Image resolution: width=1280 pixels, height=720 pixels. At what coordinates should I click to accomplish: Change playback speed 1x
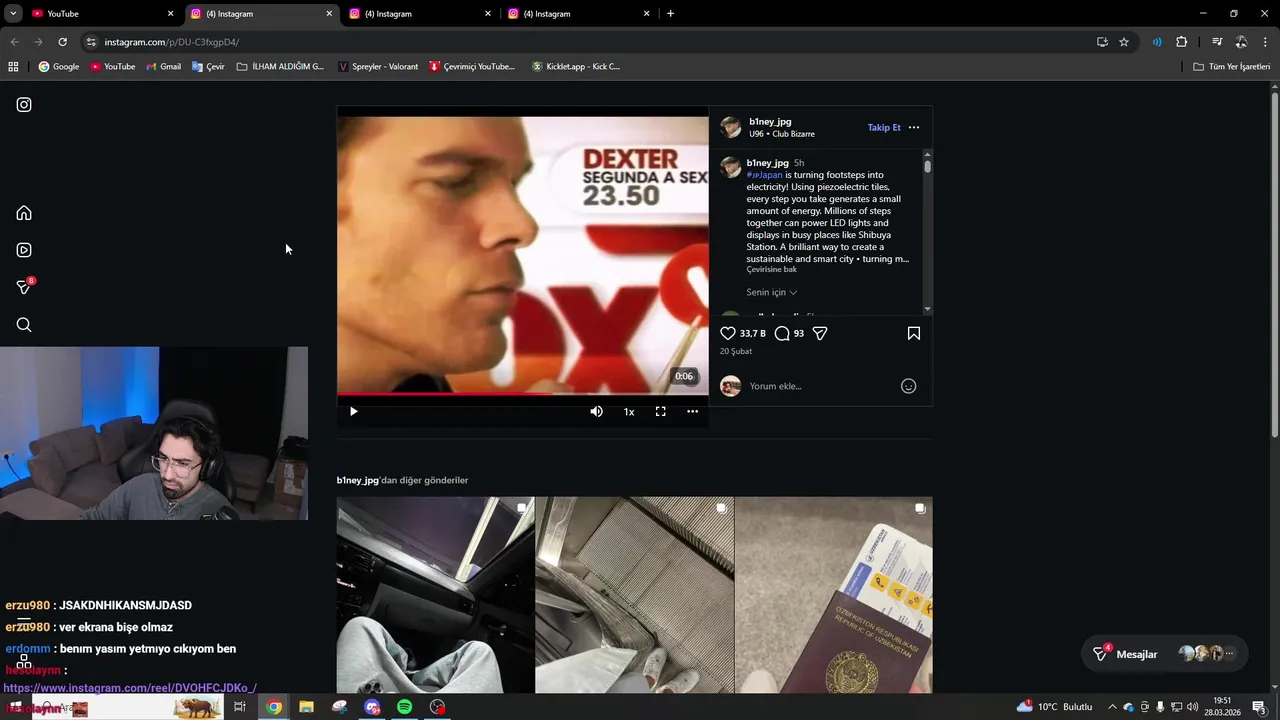[629, 412]
